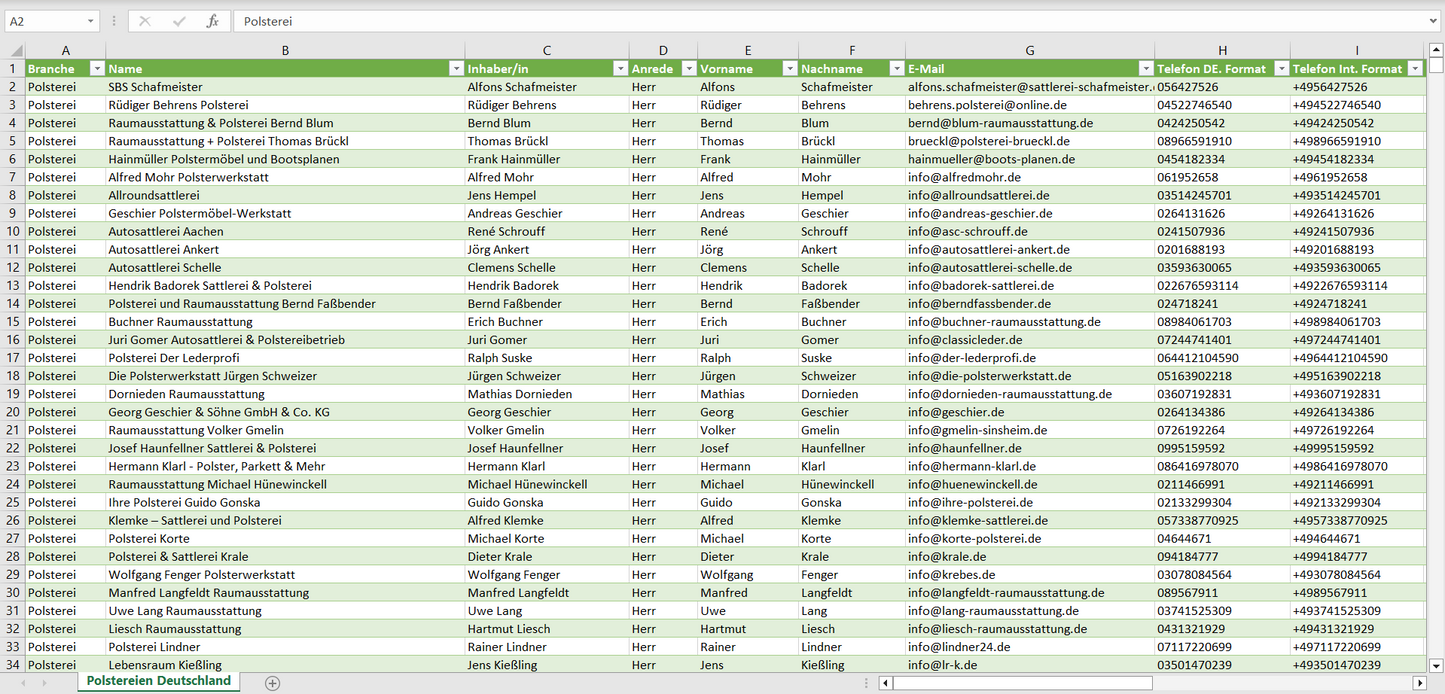The height and width of the screenshot is (694, 1445).
Task: Open the Branche column filter dropdown
Action: tap(97, 69)
